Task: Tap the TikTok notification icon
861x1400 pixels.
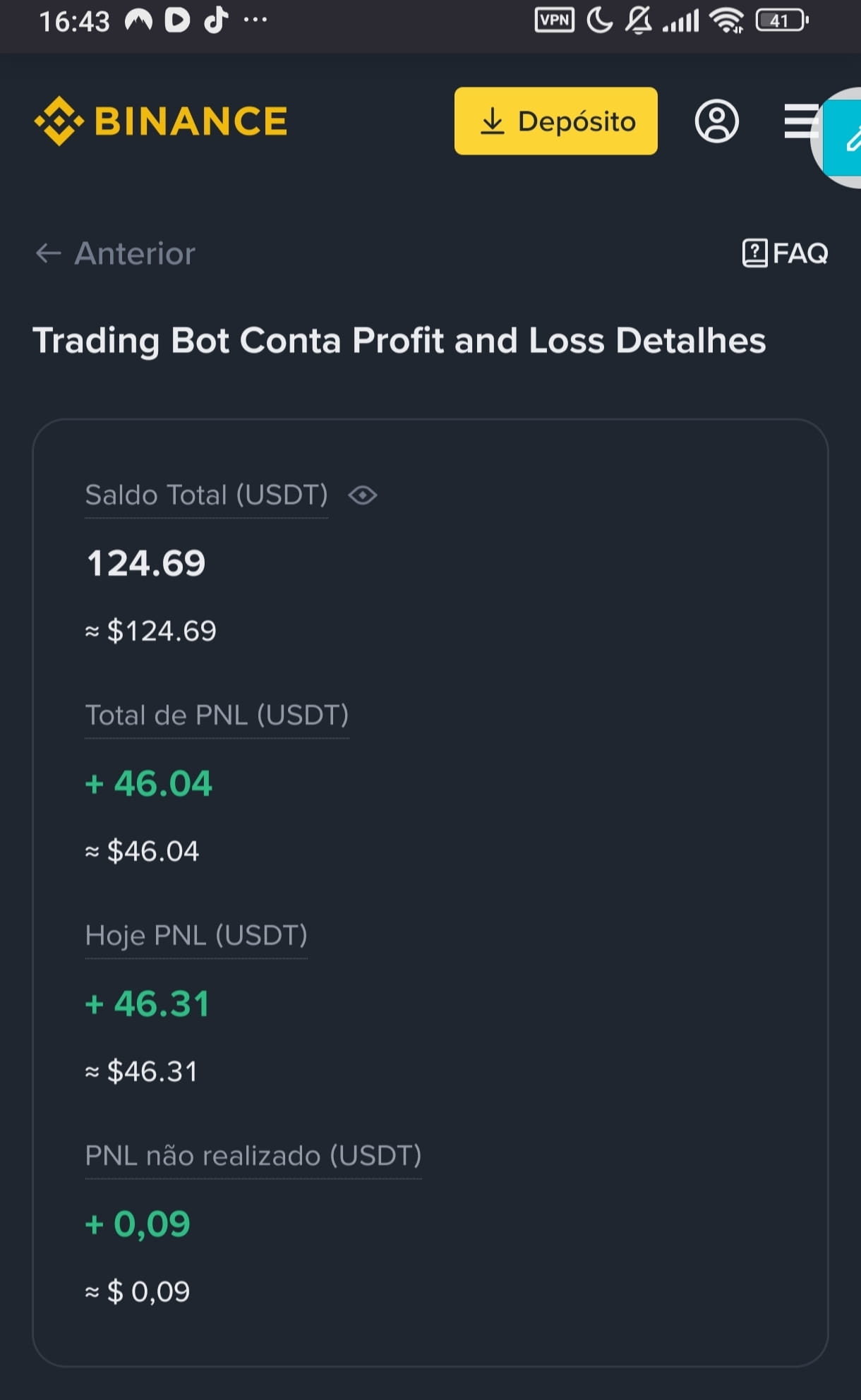Action: click(216, 20)
